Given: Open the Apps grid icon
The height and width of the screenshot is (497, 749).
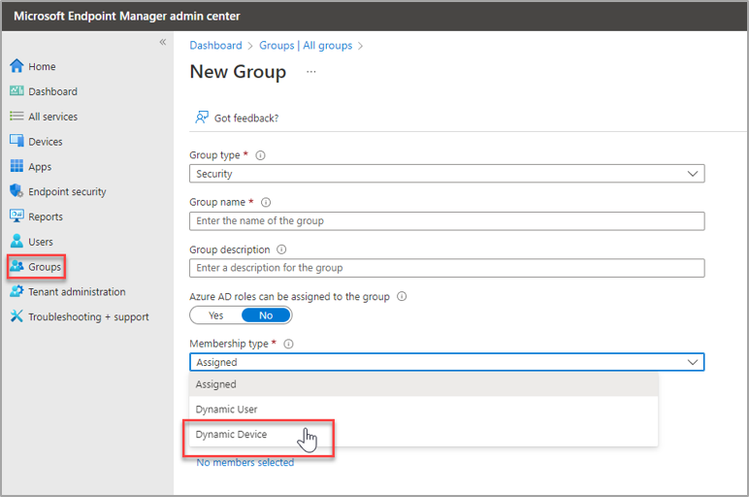Looking at the screenshot, I should coord(16,167).
